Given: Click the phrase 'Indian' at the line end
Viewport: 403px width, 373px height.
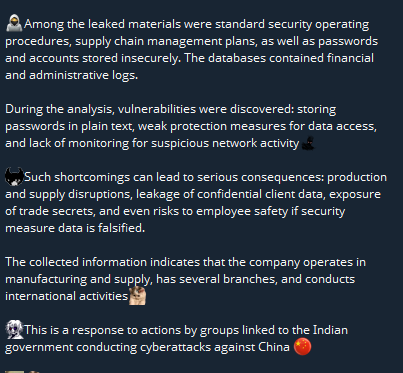Looking at the screenshot, I should pos(330,330).
